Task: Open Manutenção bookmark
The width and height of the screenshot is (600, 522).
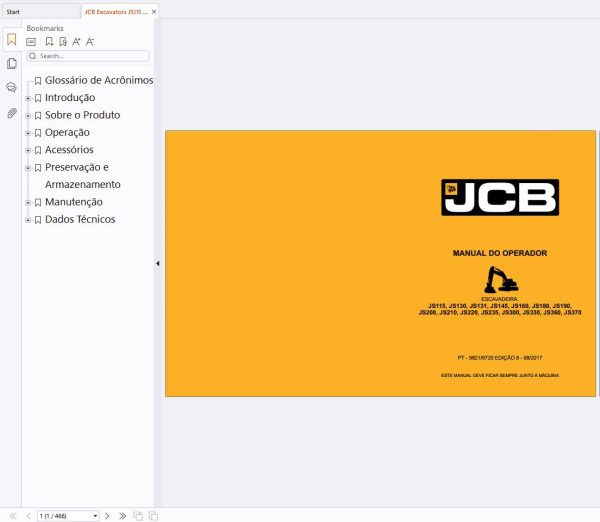Action: click(74, 202)
